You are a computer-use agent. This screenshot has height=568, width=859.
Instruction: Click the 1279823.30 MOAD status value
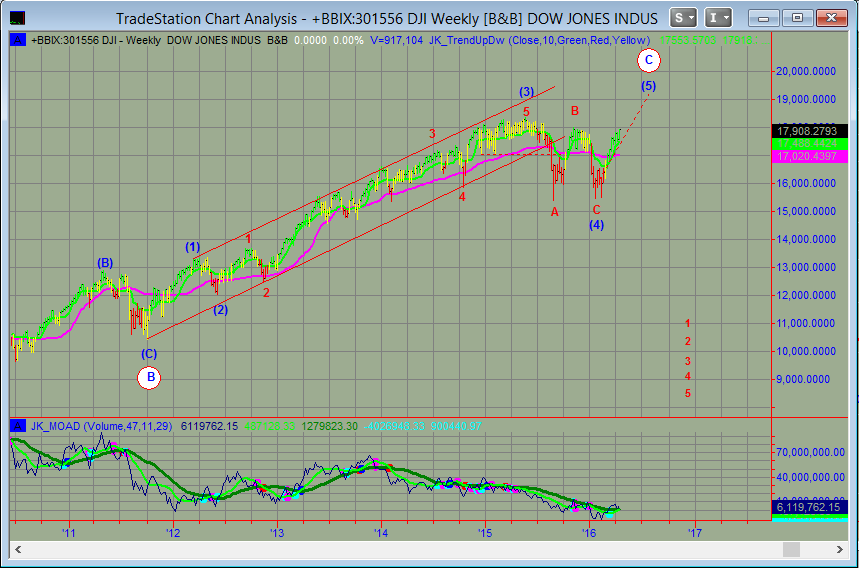click(x=329, y=426)
